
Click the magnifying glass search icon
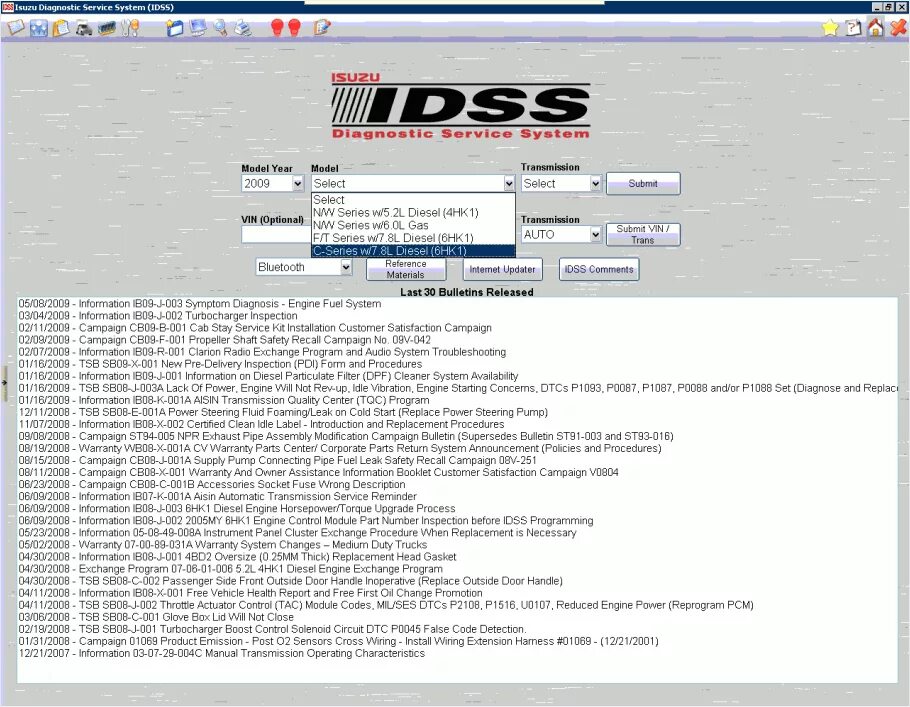221,28
